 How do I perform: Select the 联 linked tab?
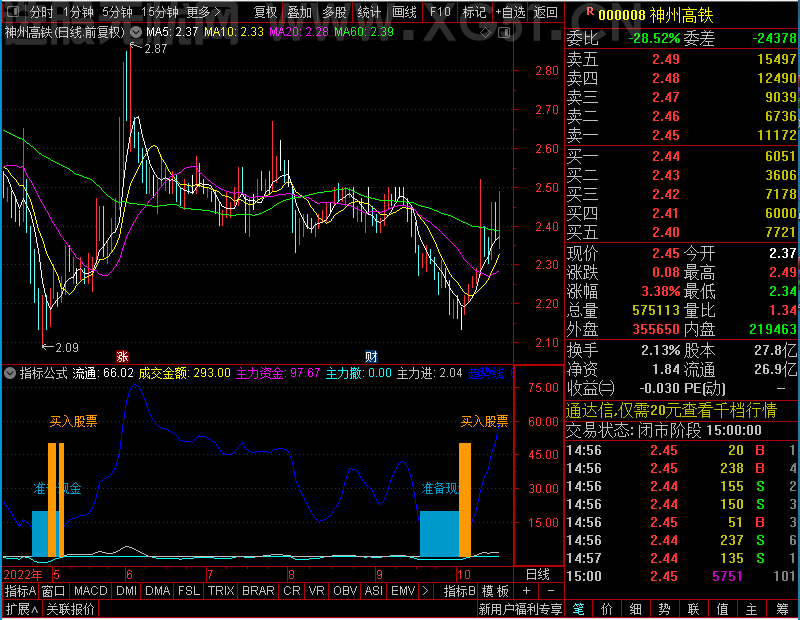(693, 609)
